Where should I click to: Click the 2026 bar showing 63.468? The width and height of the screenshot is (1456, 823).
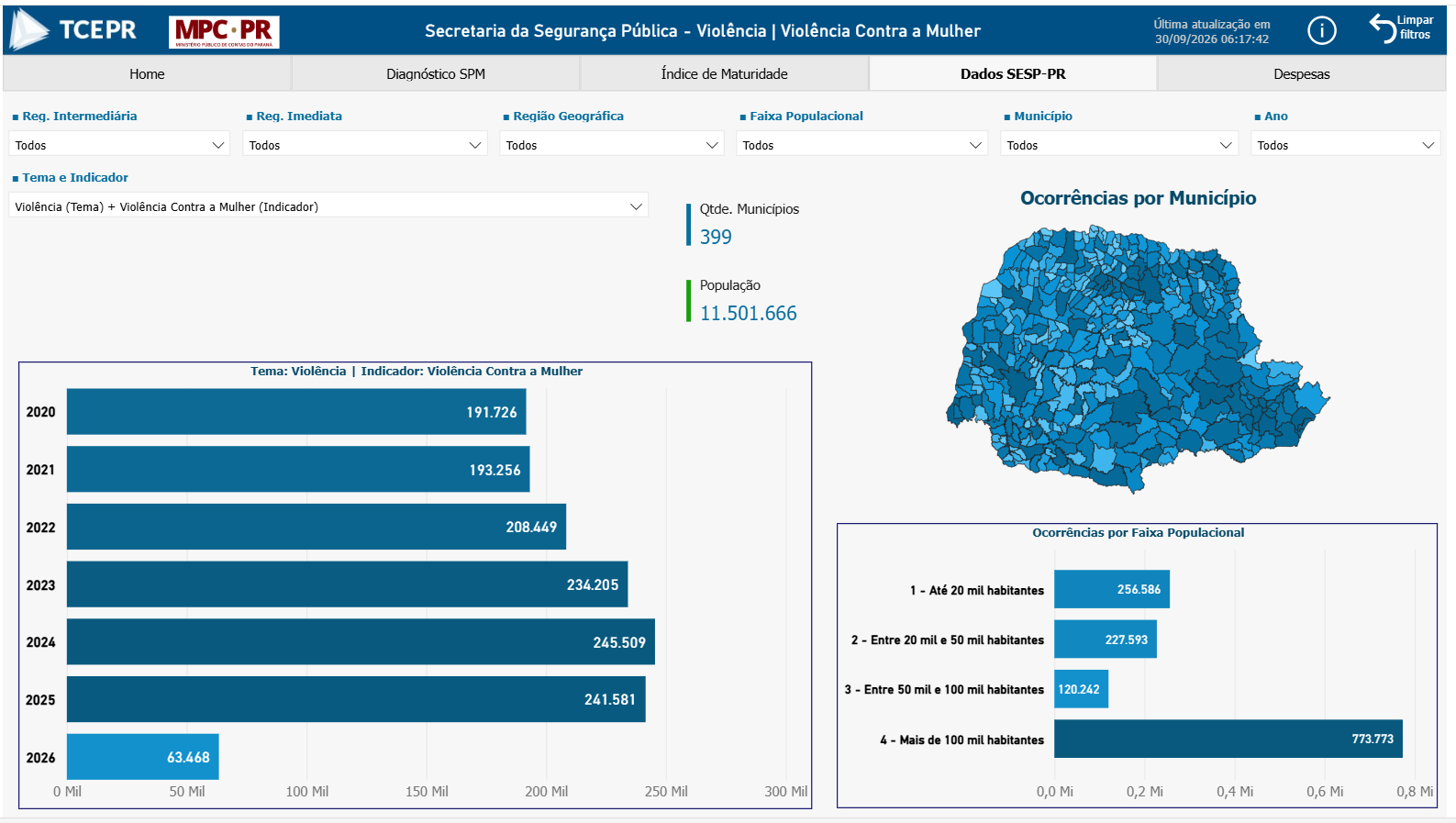pyautogui.click(x=143, y=757)
